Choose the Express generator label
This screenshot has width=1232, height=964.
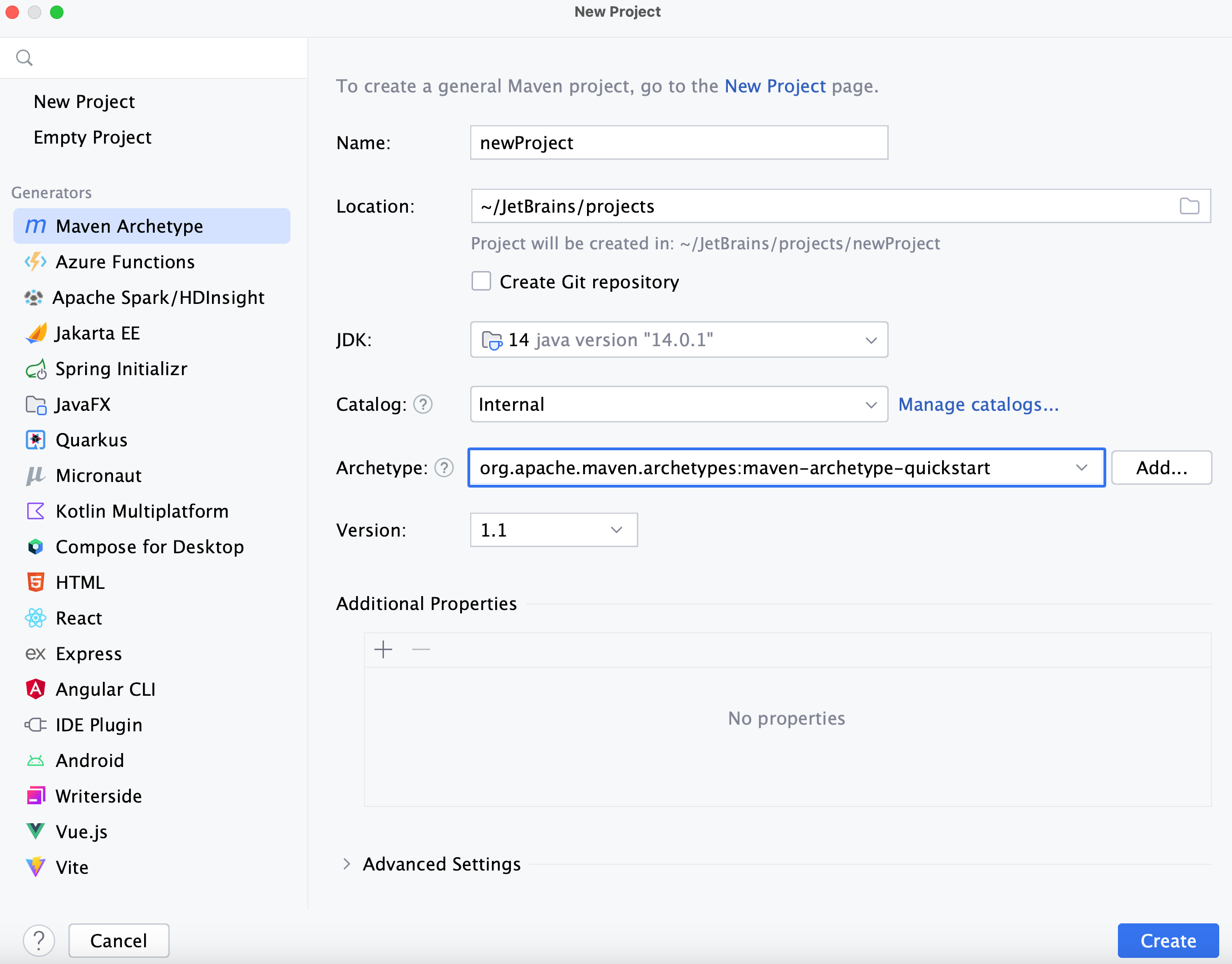(x=88, y=653)
